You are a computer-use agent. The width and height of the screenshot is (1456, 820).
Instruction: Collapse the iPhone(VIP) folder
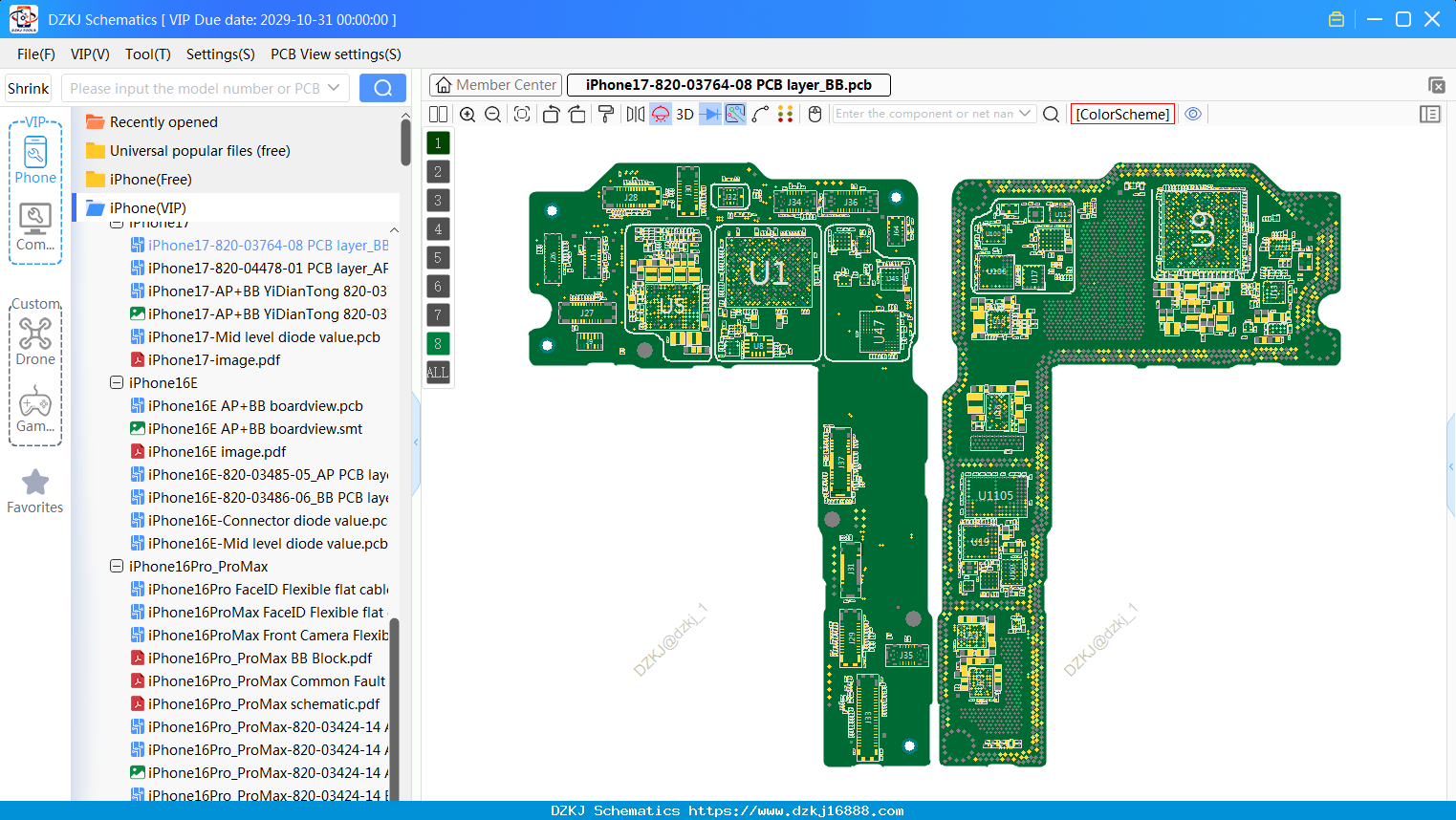pyautogui.click(x=147, y=207)
